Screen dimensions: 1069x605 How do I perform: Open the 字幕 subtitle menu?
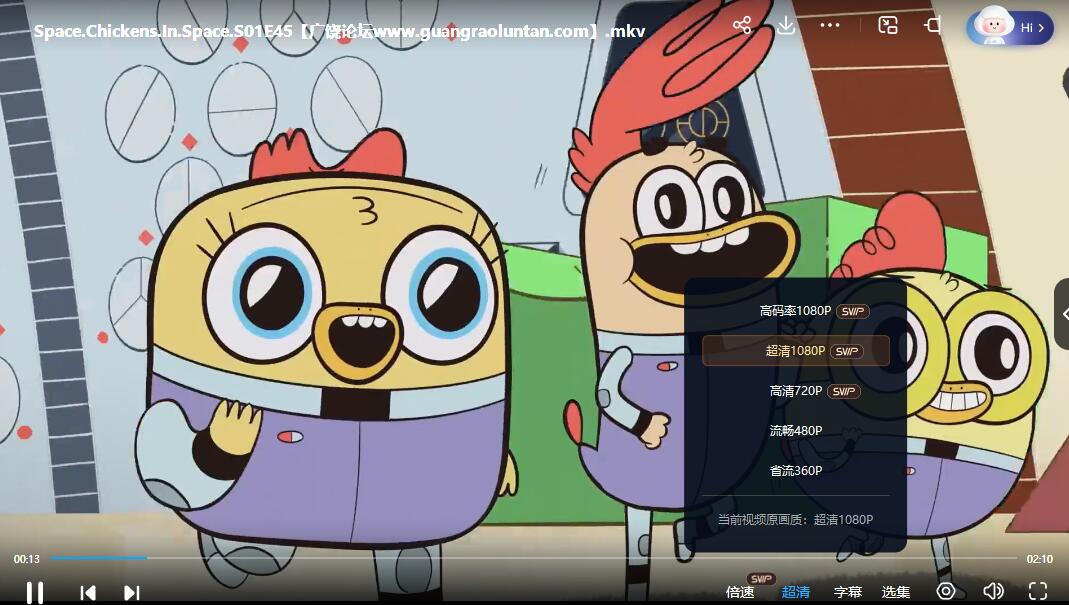pyautogui.click(x=848, y=592)
